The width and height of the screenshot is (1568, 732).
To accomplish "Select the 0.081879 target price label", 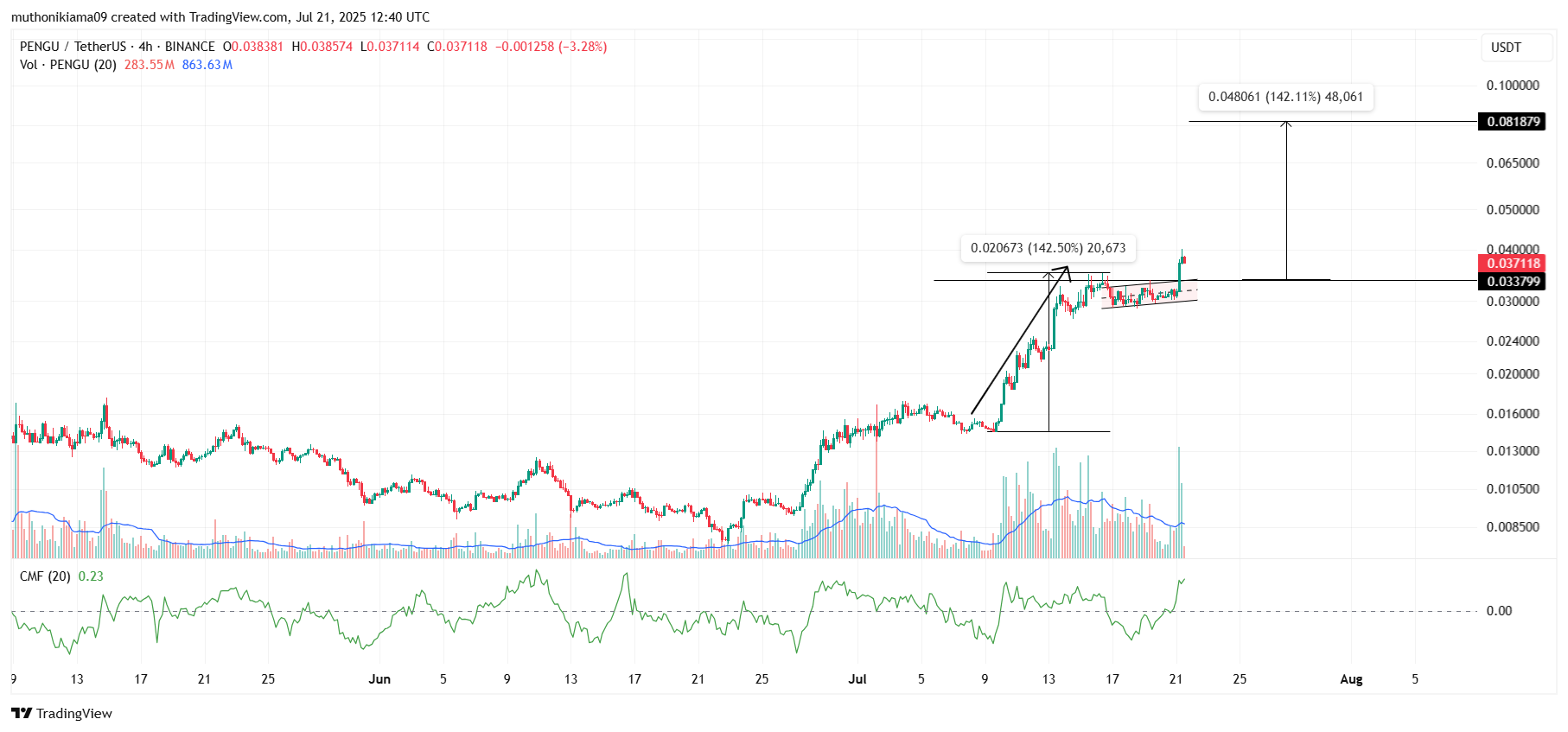I will tap(1513, 122).
